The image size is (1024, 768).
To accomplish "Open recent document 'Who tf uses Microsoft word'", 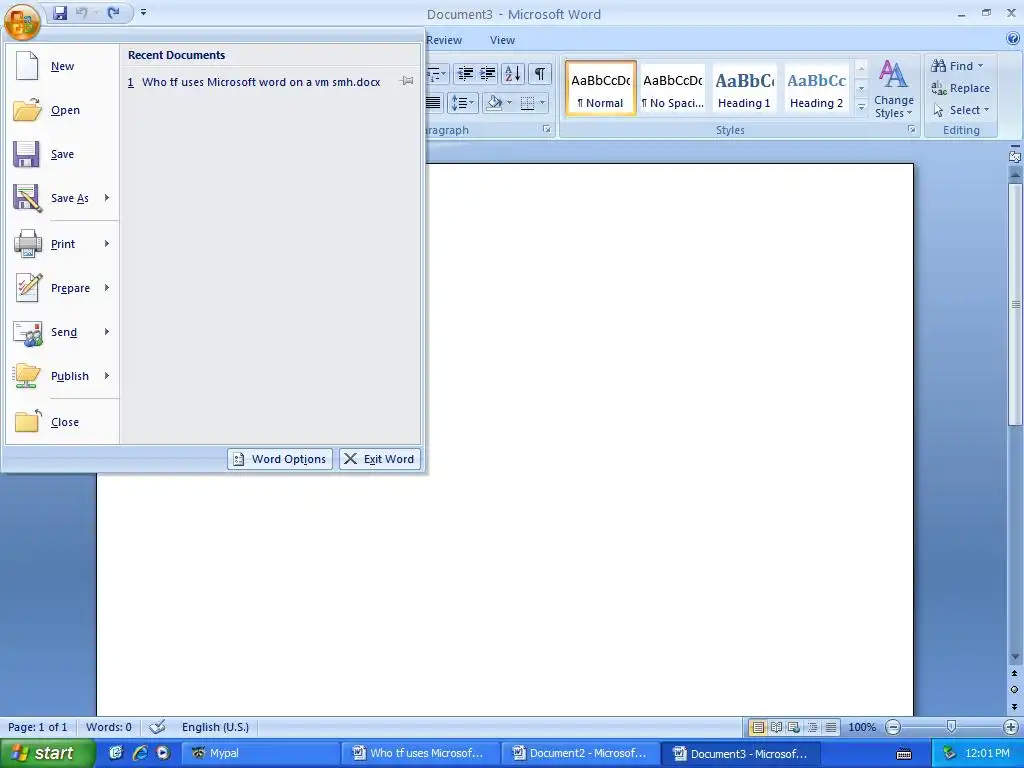I will [x=261, y=82].
